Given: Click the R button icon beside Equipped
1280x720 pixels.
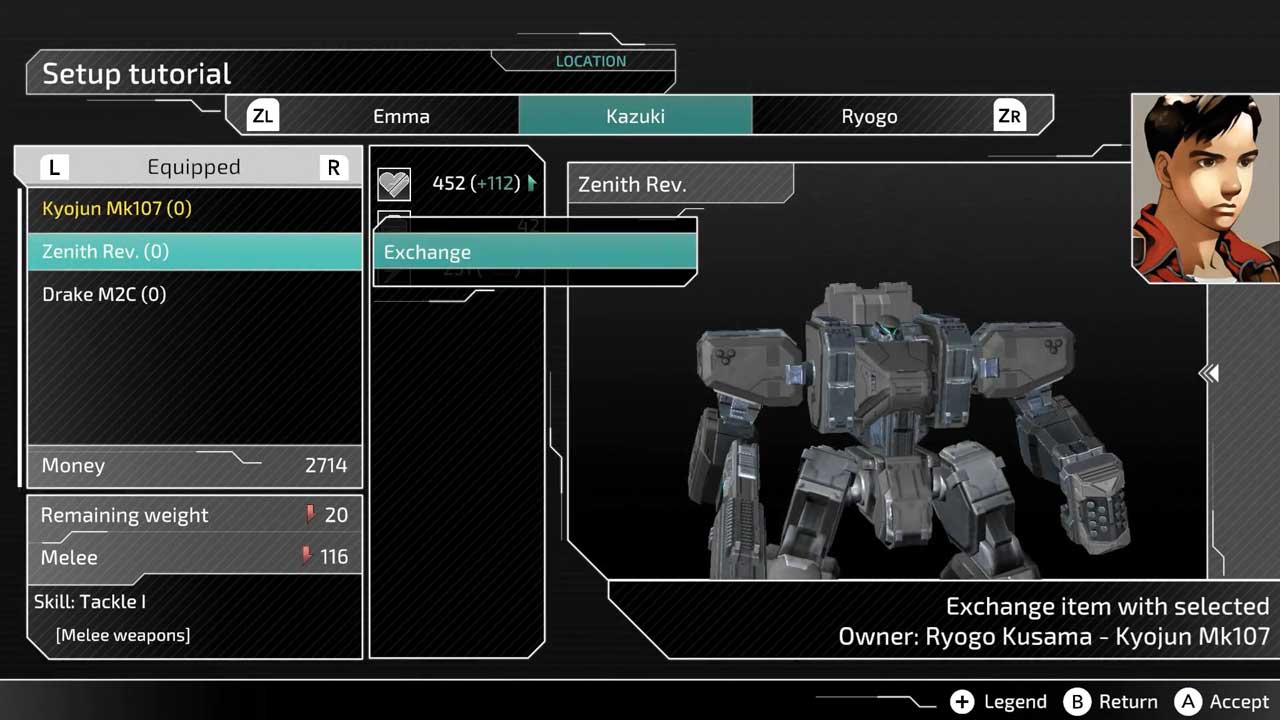Looking at the screenshot, I should (333, 167).
